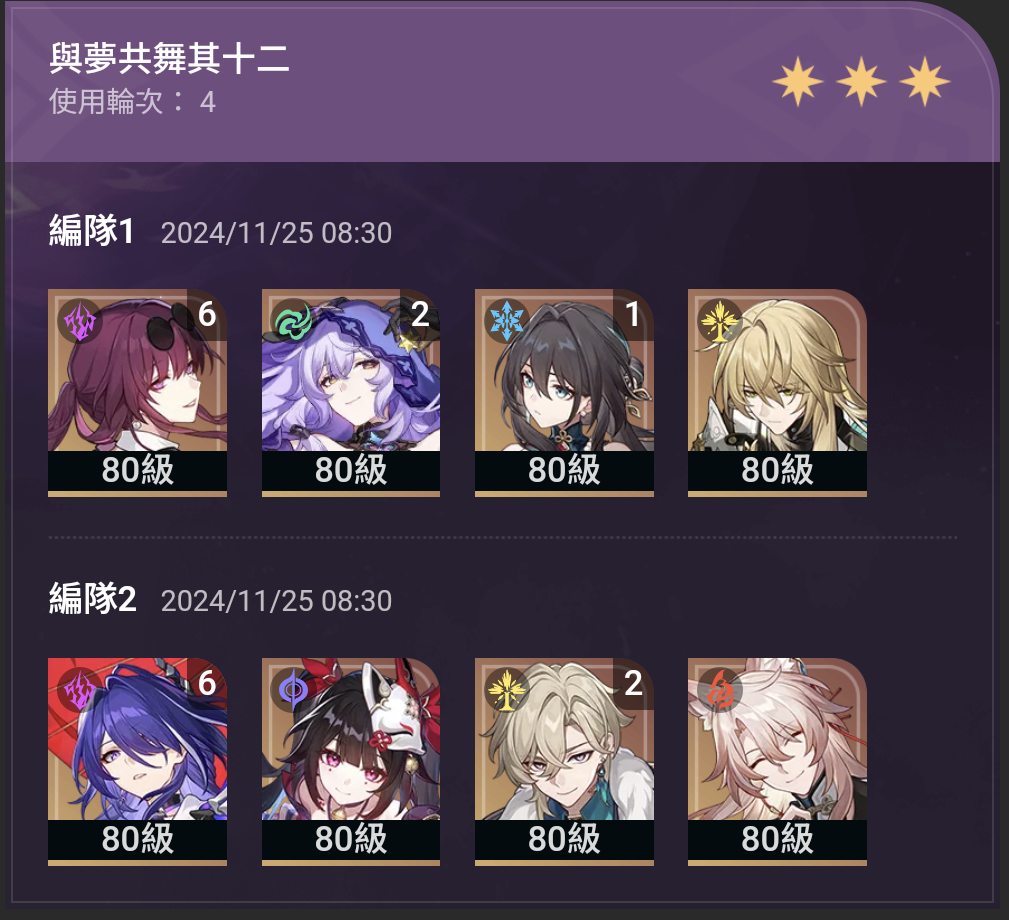The height and width of the screenshot is (920, 1009).
Task: Select Black Swan's character portrait
Action: 351,392
